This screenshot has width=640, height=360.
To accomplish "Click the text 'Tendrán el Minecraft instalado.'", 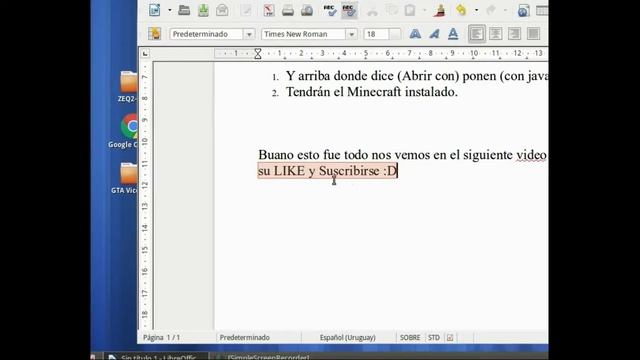I will pos(371,92).
